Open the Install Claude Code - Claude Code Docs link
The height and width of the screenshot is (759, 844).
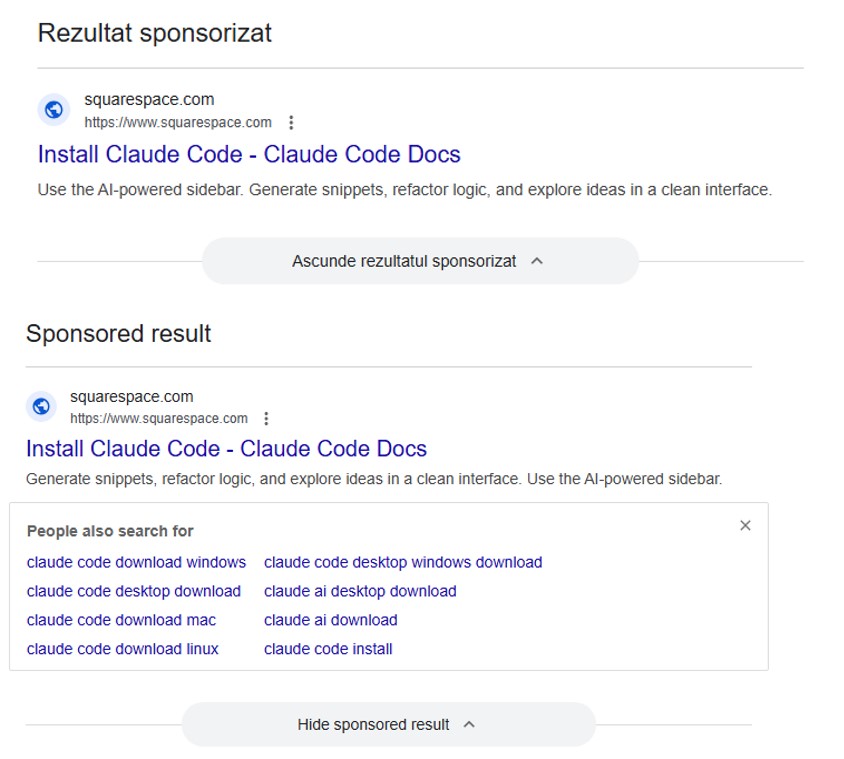coord(248,154)
